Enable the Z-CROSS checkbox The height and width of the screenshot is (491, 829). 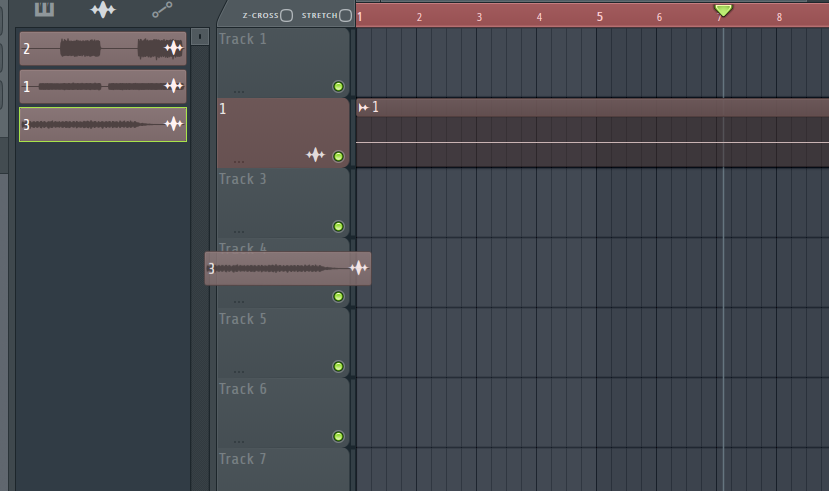coord(287,16)
